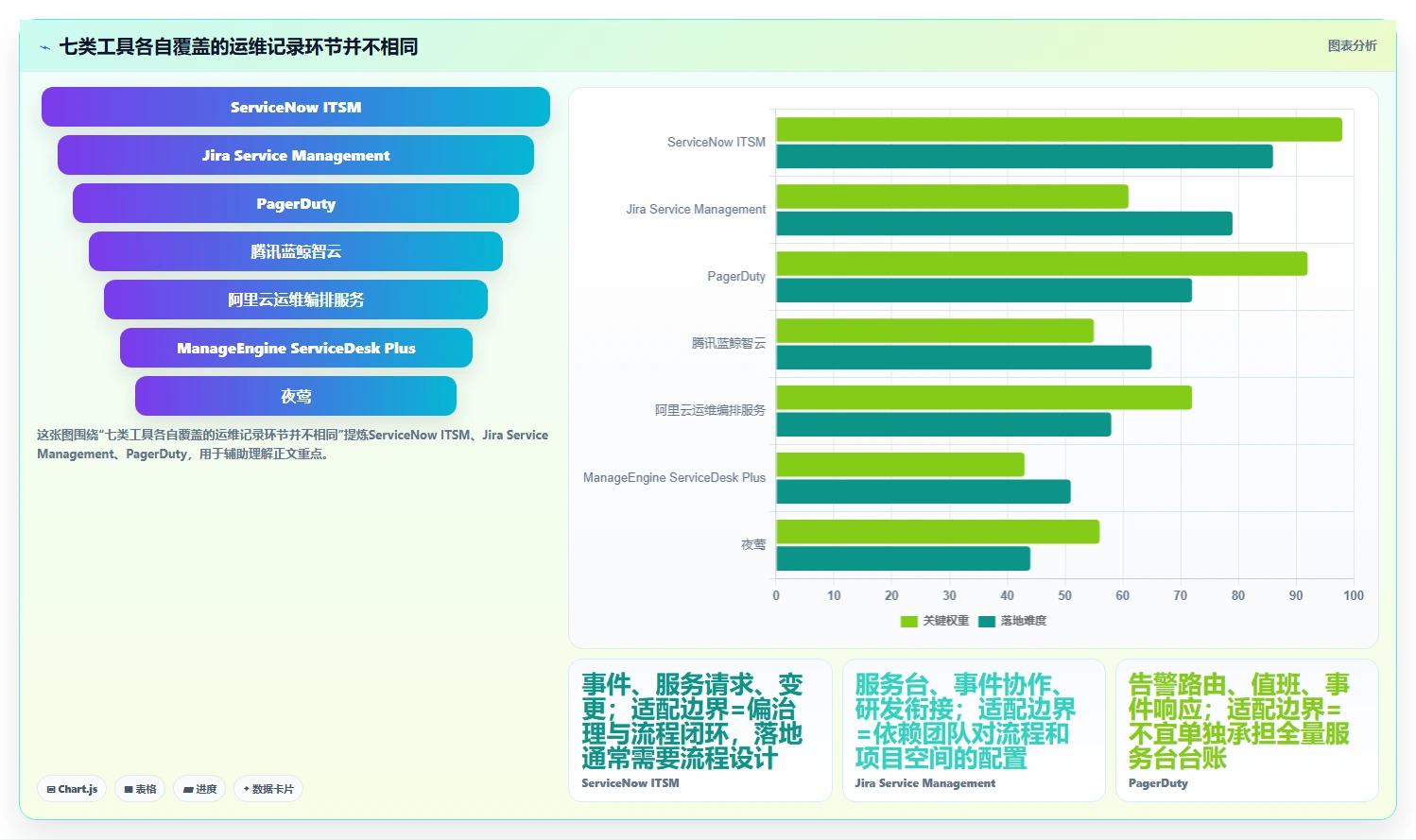
Task: Click Jira Service Management light-green bar
Action: point(952,197)
